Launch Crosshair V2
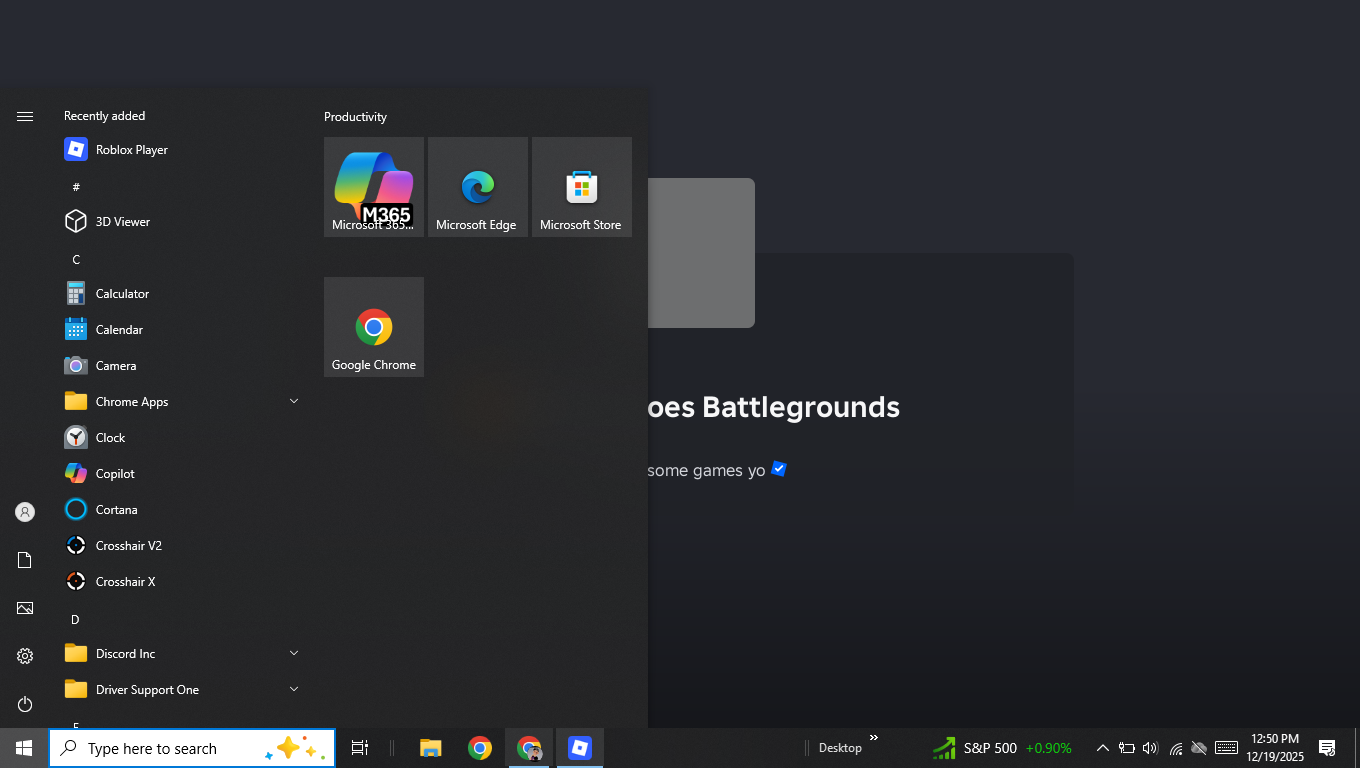 click(x=180, y=546)
